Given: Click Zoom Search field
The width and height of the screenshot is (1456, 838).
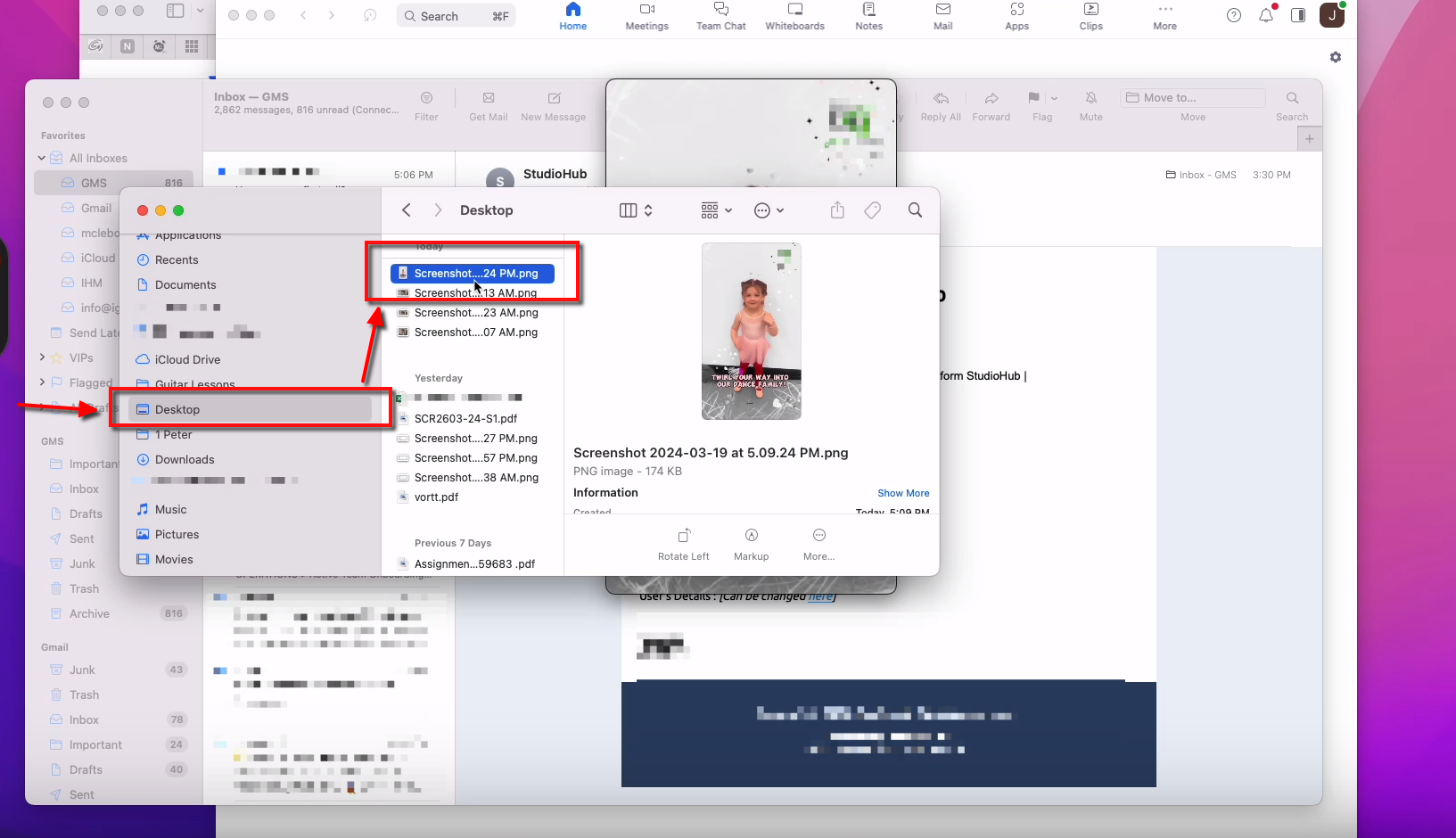Looking at the screenshot, I should [x=456, y=16].
